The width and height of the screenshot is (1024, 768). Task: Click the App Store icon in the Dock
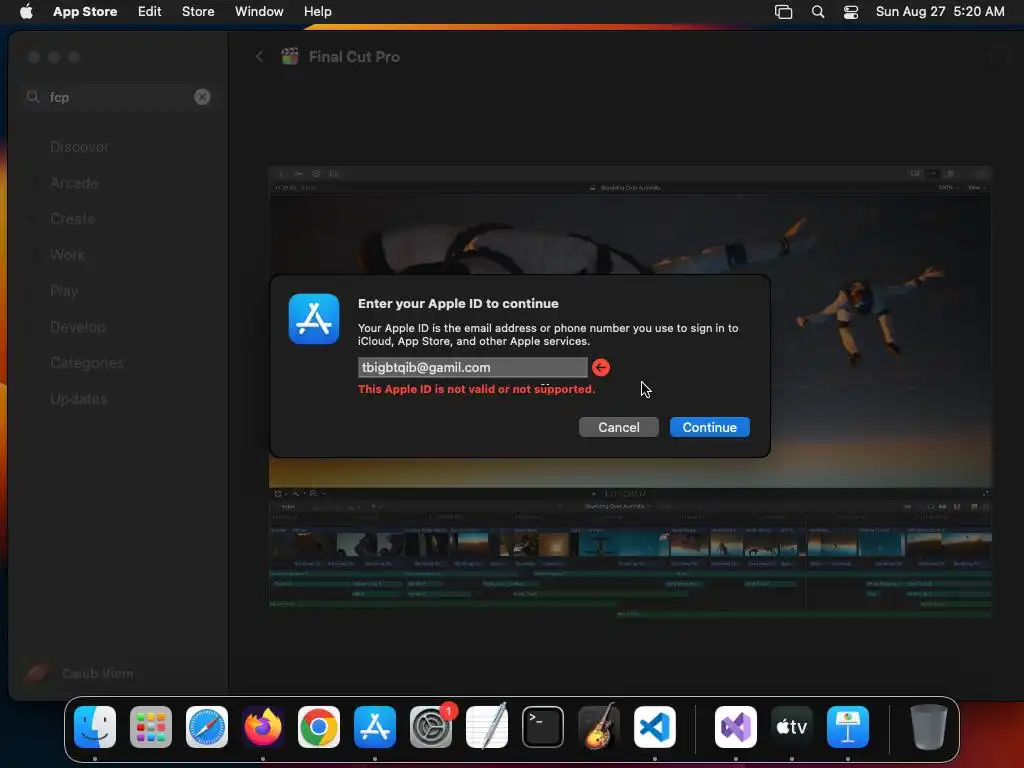(x=375, y=727)
